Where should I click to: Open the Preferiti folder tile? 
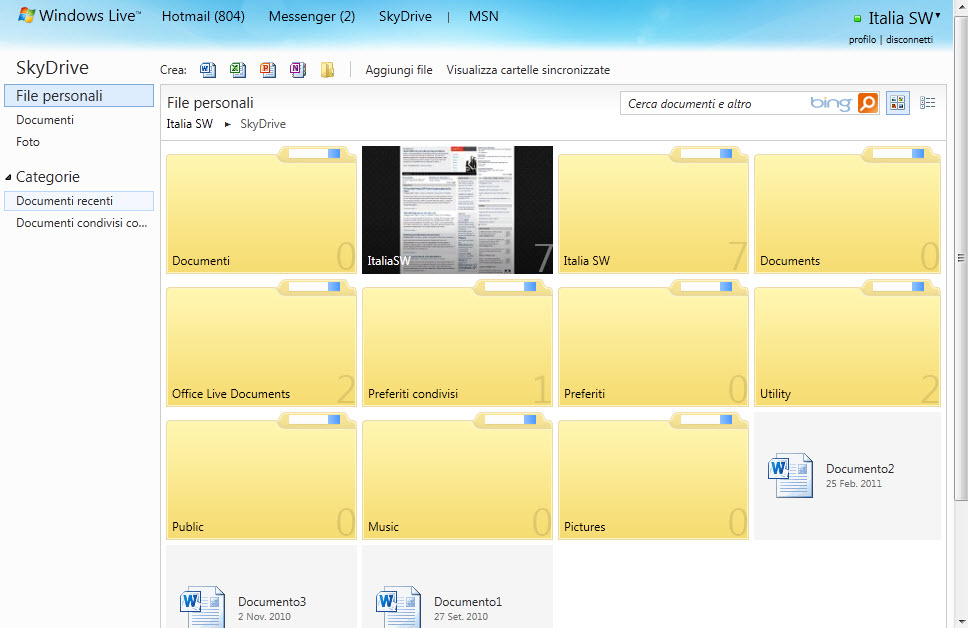653,343
